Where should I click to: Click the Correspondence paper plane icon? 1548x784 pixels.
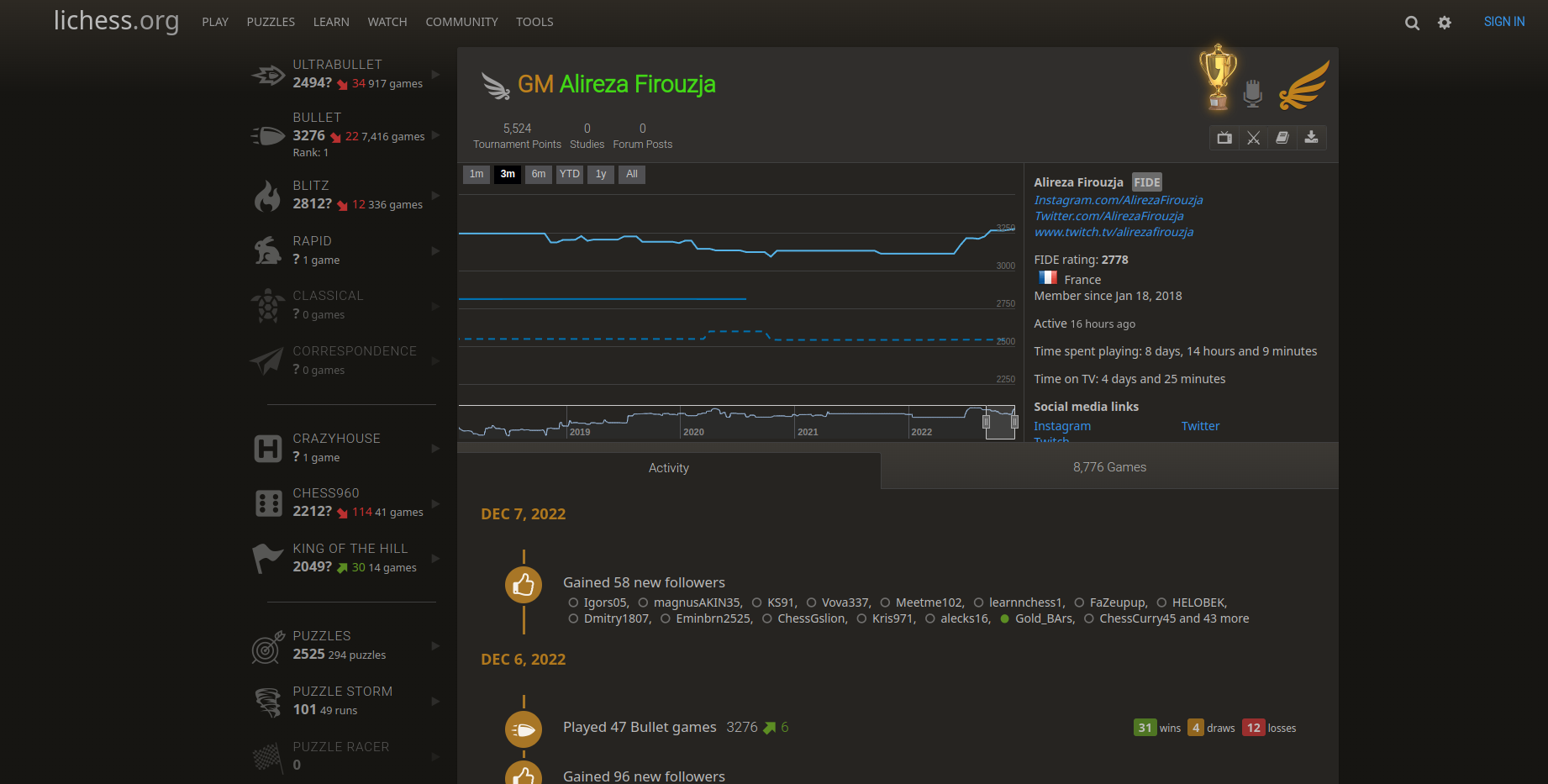coord(267,361)
